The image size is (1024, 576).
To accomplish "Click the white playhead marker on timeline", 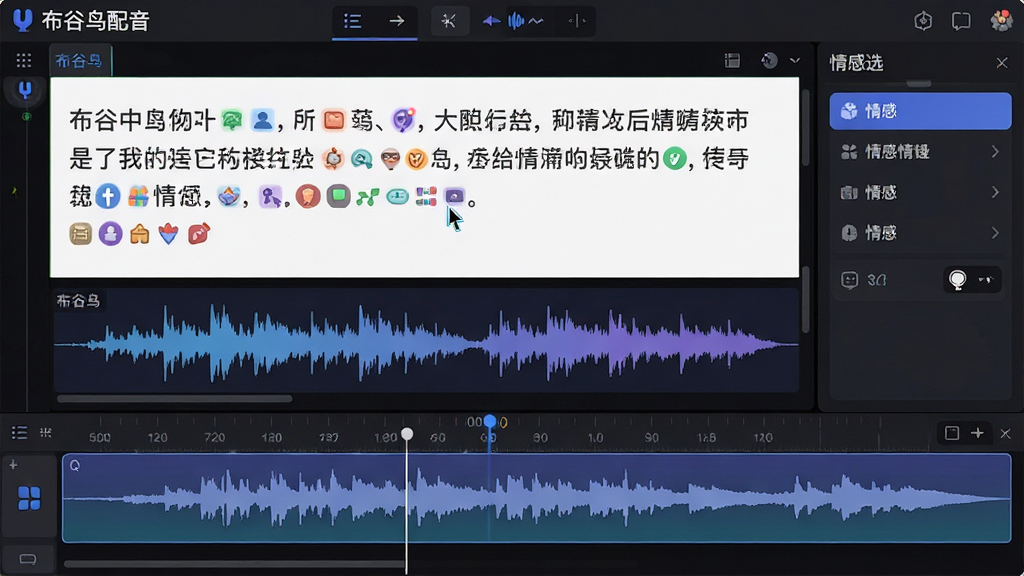I will (407, 434).
